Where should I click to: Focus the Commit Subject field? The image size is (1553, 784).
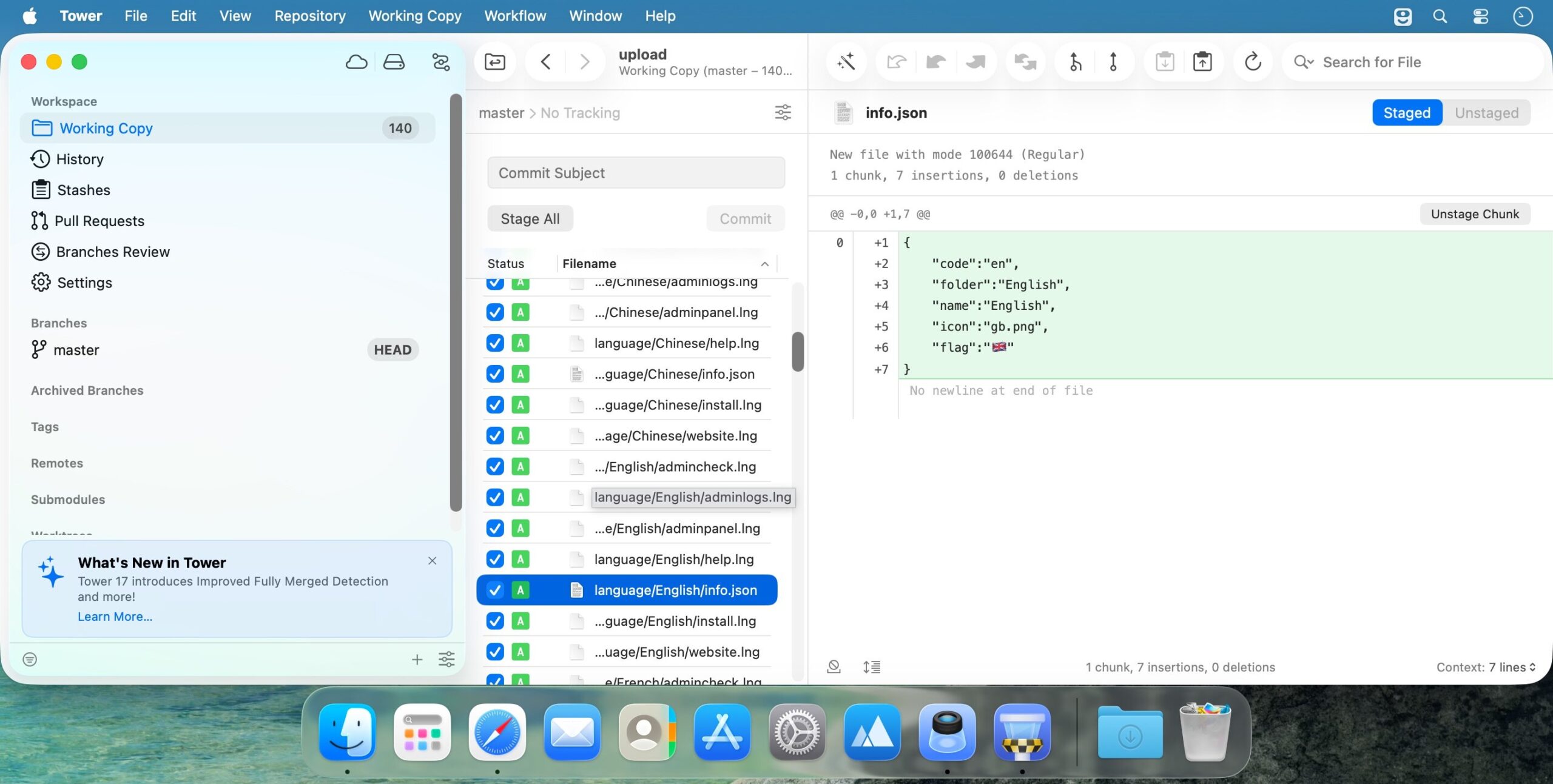636,173
